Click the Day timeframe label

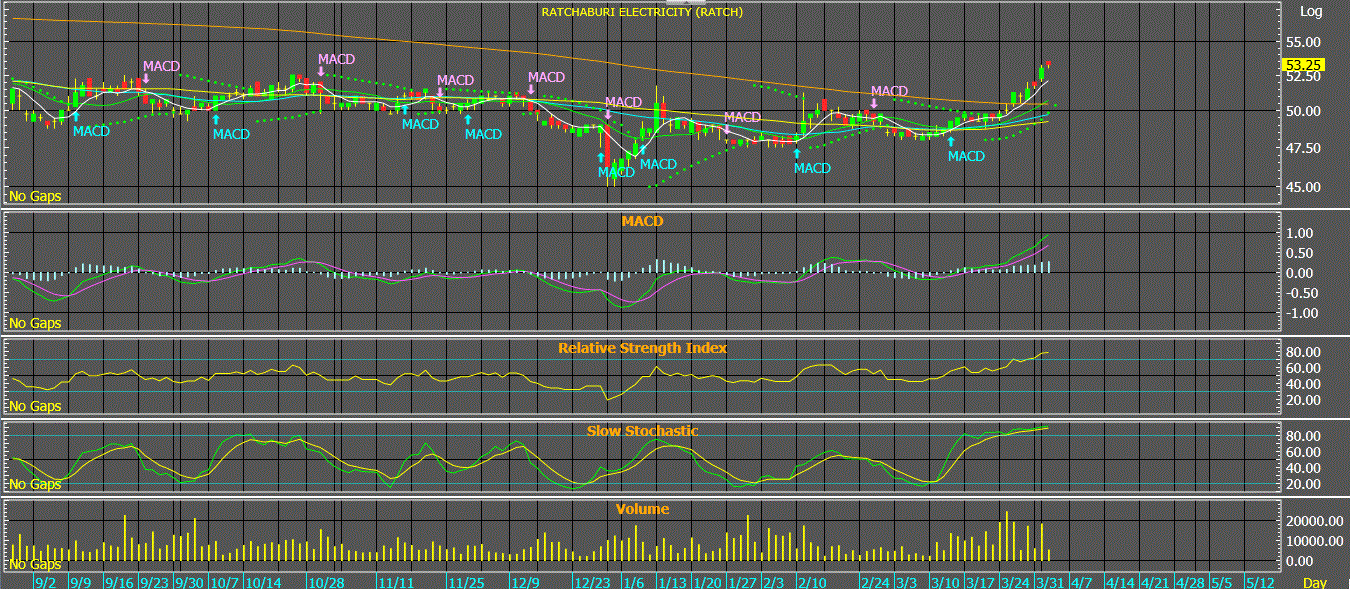(x=1315, y=582)
